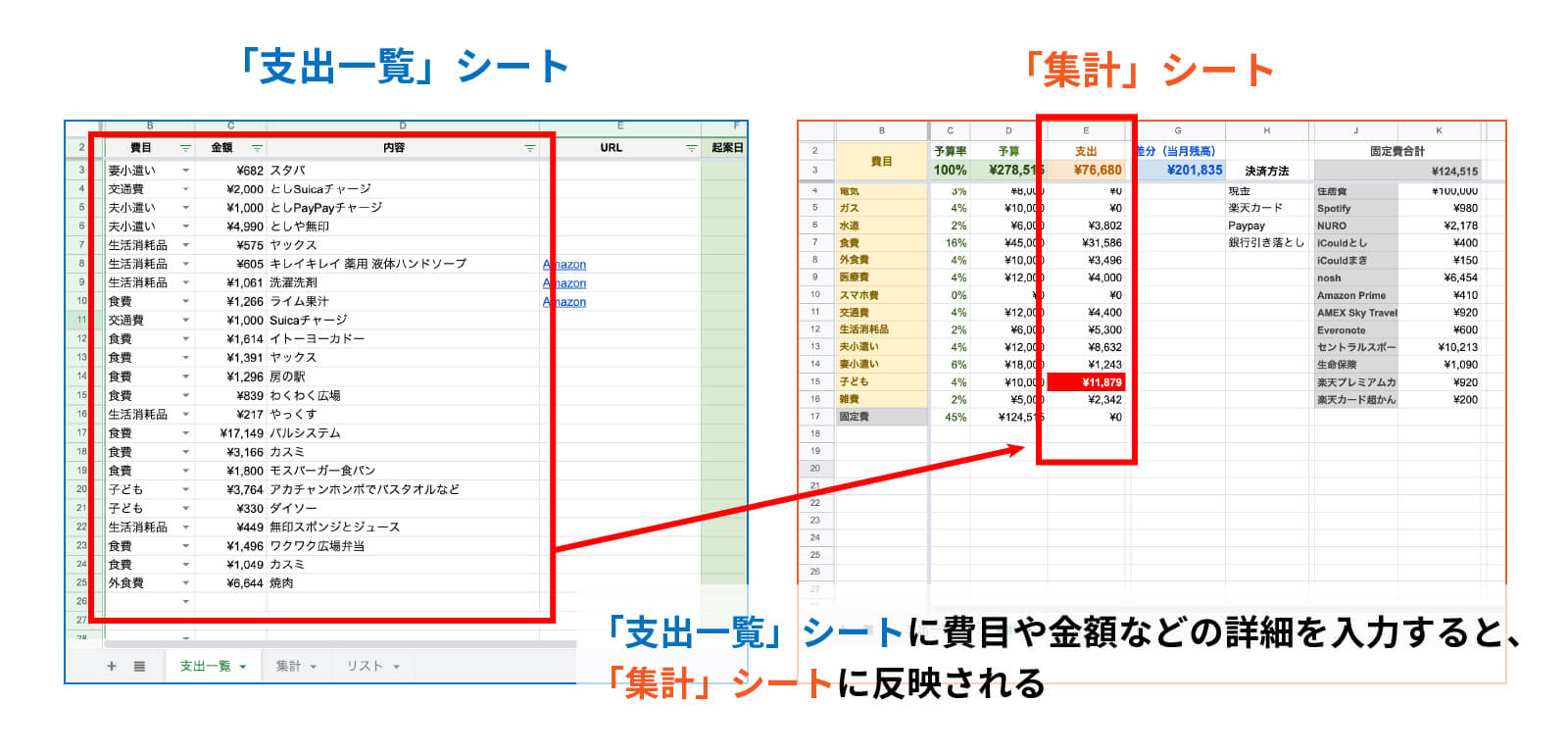1568x754 pixels.
Task: Switch to the リスト sheet tab
Action: coord(364,666)
